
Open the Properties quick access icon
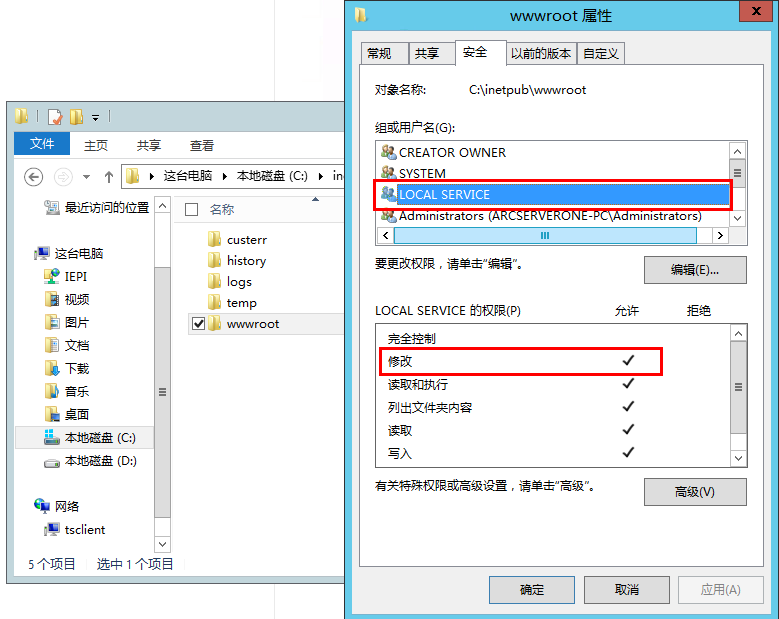(x=55, y=117)
